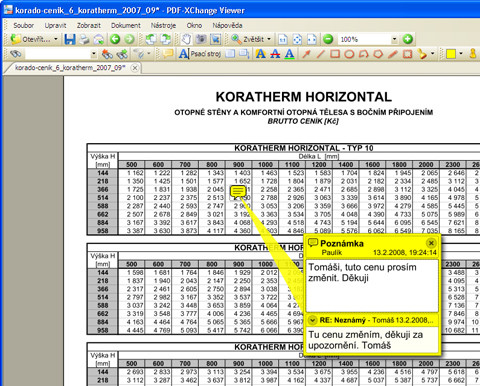The width and height of the screenshot is (480, 386).
Task: Select the highlight text tool icon
Action: [261, 53]
